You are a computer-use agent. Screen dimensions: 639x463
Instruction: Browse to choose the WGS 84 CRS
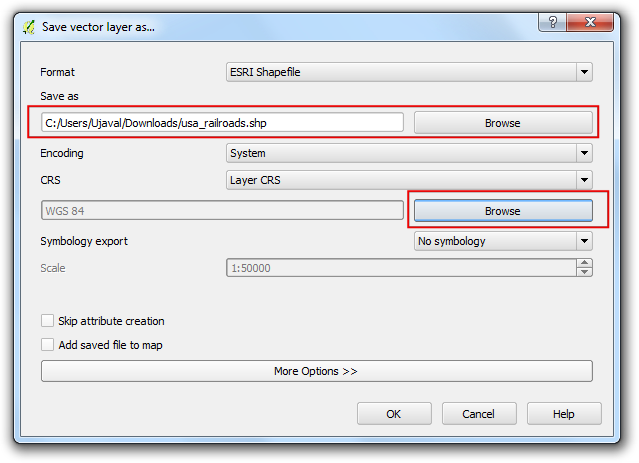pos(503,211)
